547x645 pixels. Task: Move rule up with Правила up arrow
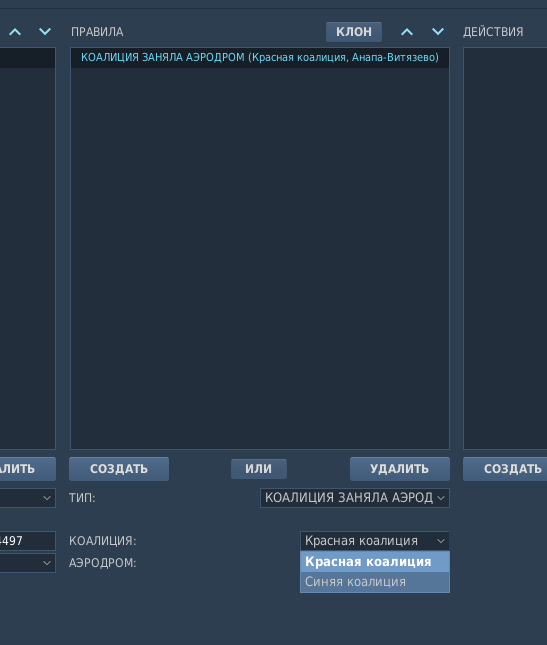click(407, 32)
